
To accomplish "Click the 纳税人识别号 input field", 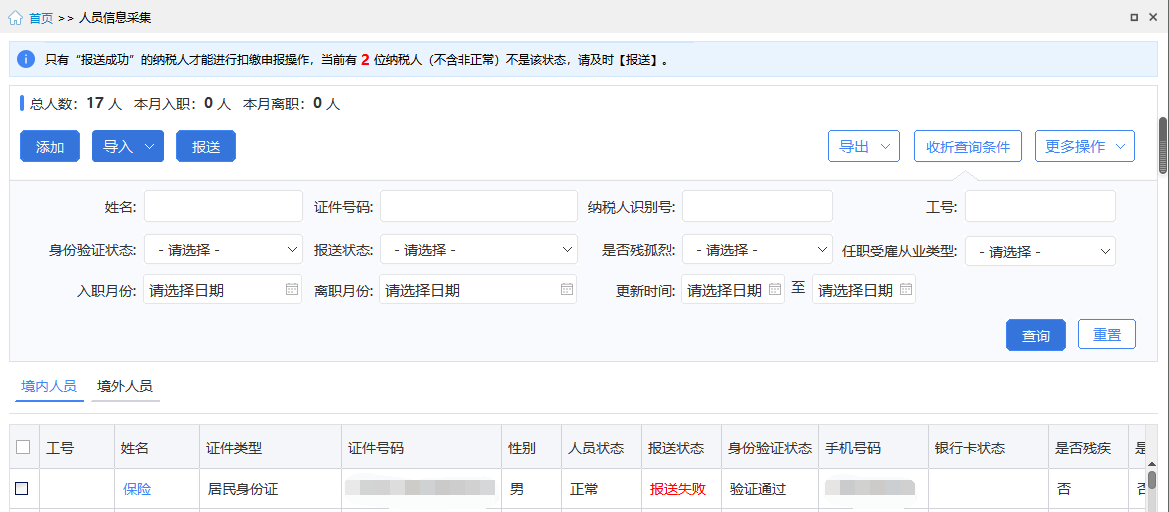I will tap(757, 206).
